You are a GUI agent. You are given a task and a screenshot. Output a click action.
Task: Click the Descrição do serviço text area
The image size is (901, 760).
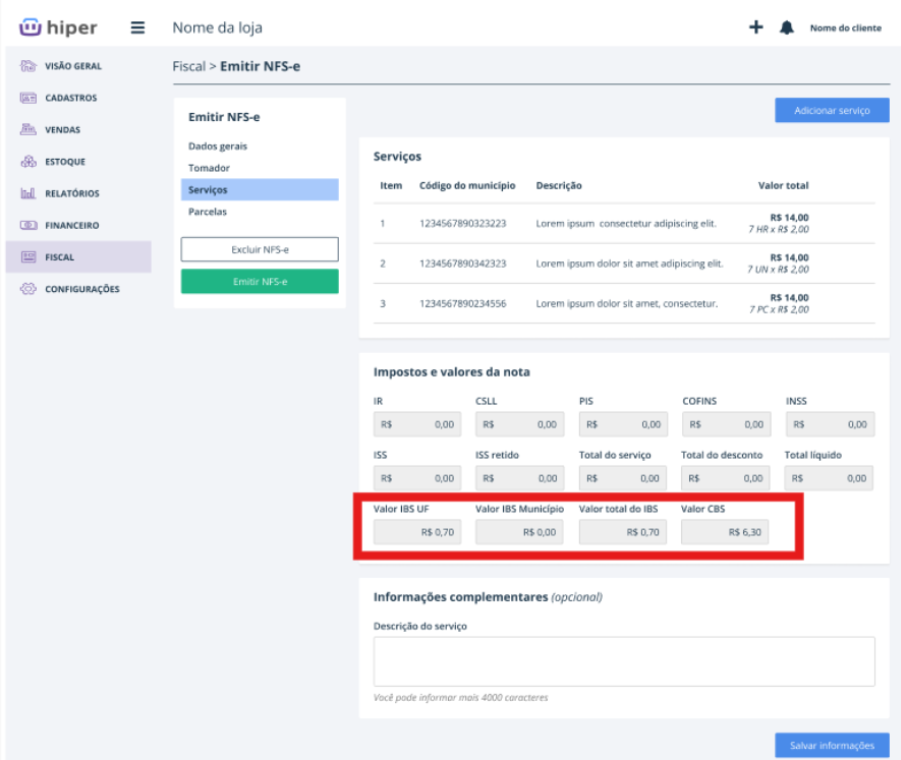(624, 661)
